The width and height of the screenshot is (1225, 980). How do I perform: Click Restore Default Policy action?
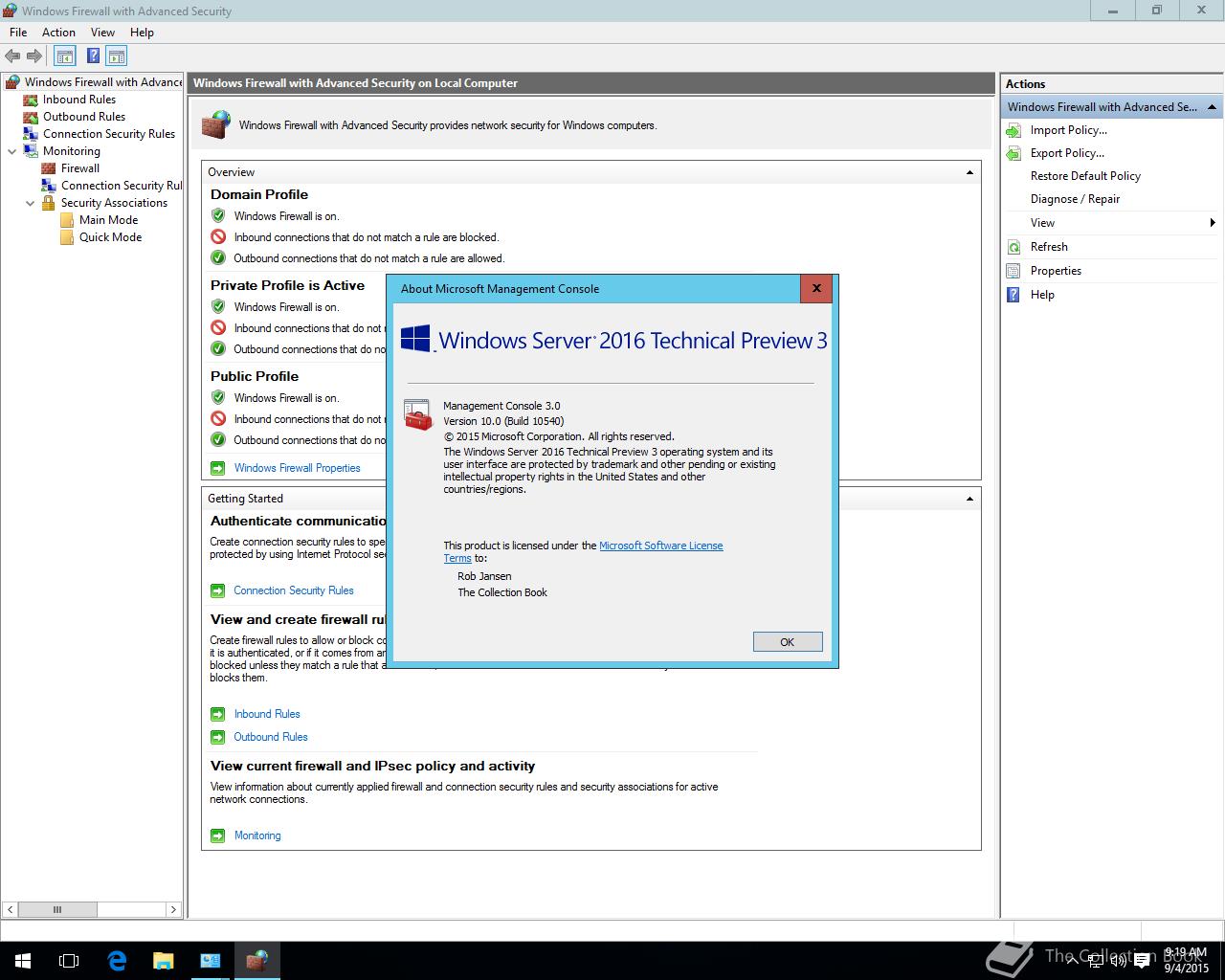(1085, 176)
